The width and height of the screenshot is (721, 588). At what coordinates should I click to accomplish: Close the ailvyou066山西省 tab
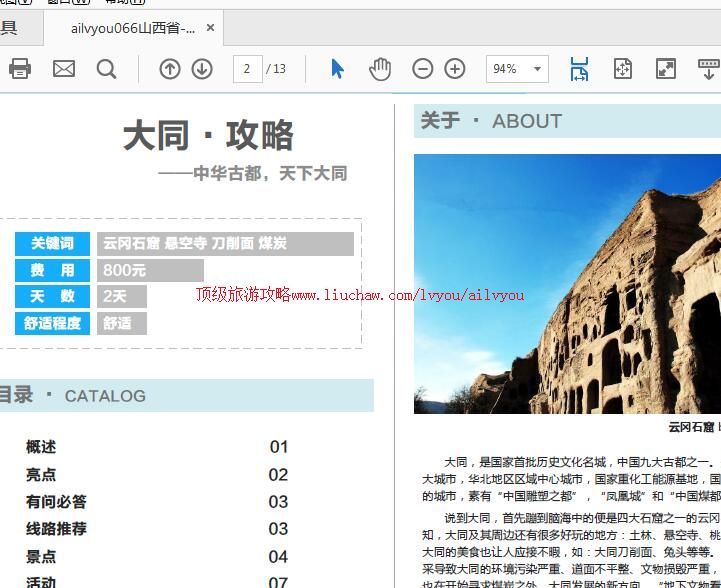pyautogui.click(x=210, y=28)
